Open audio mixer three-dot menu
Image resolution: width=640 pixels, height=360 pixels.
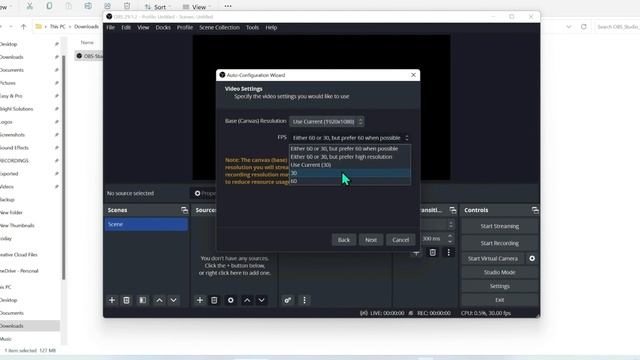(304, 300)
